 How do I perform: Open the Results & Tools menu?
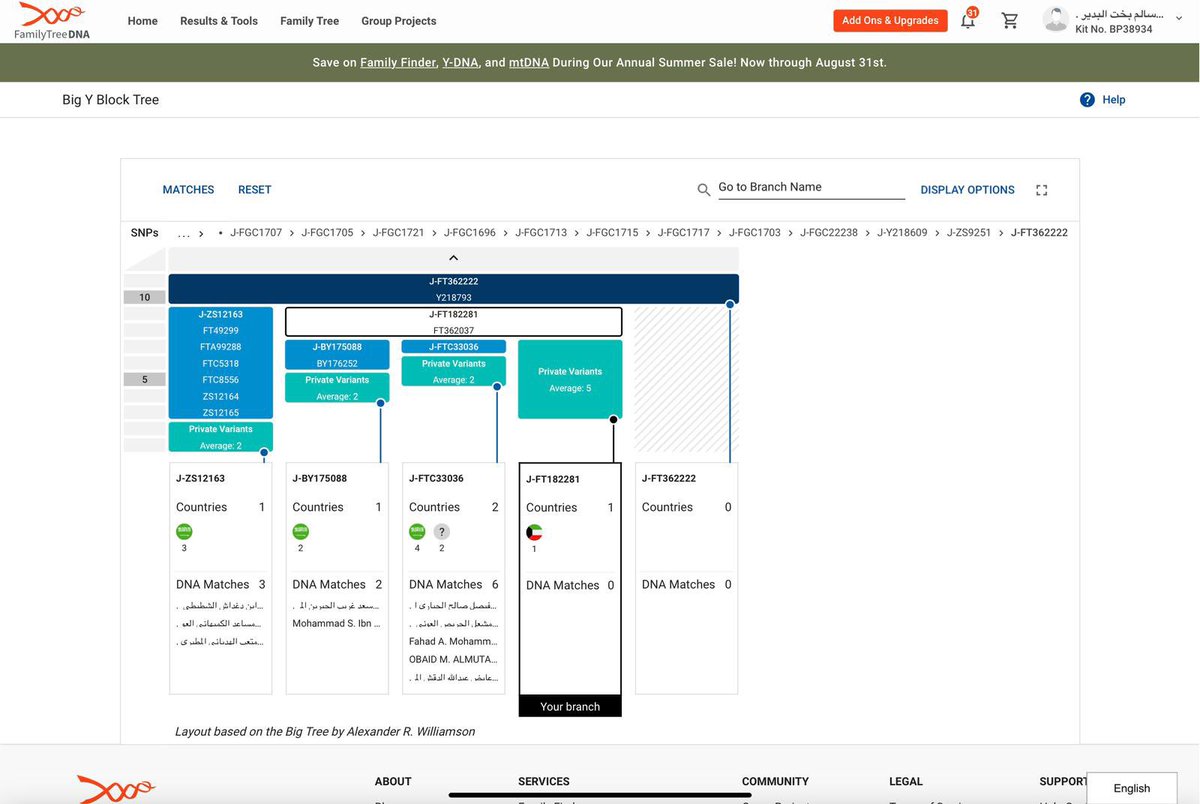[x=219, y=21]
